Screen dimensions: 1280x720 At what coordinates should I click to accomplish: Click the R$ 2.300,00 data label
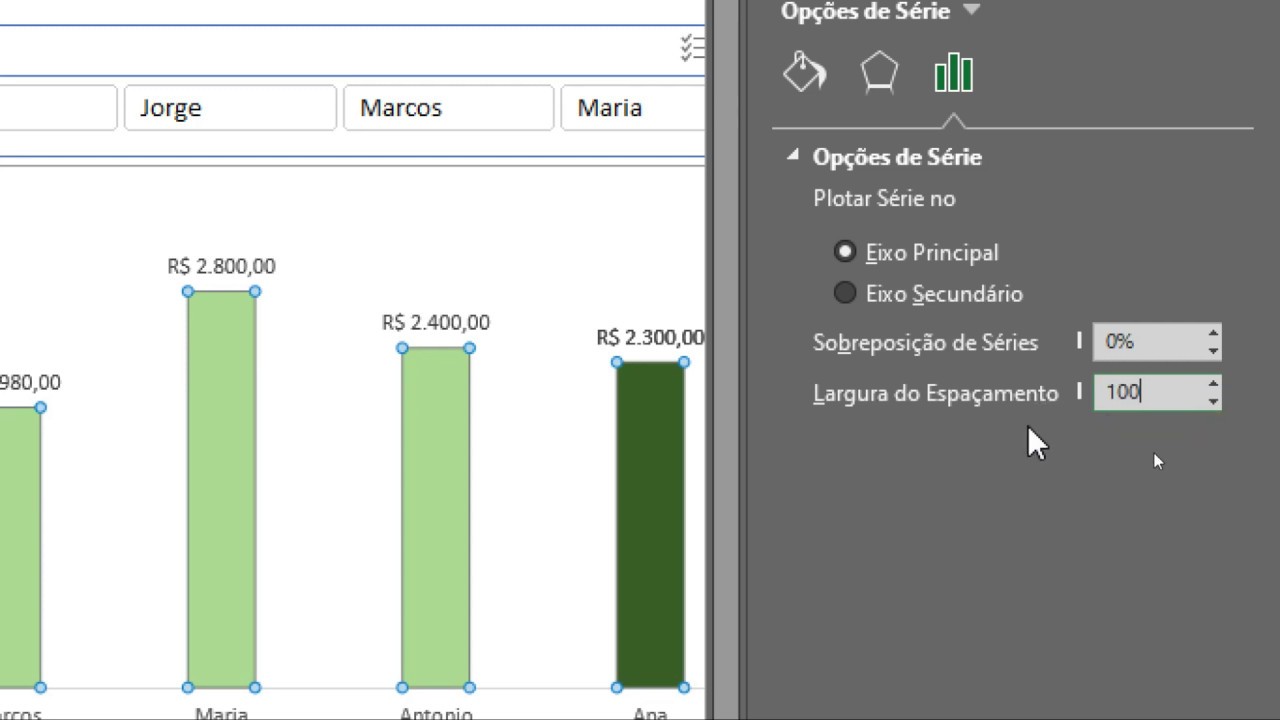click(650, 338)
